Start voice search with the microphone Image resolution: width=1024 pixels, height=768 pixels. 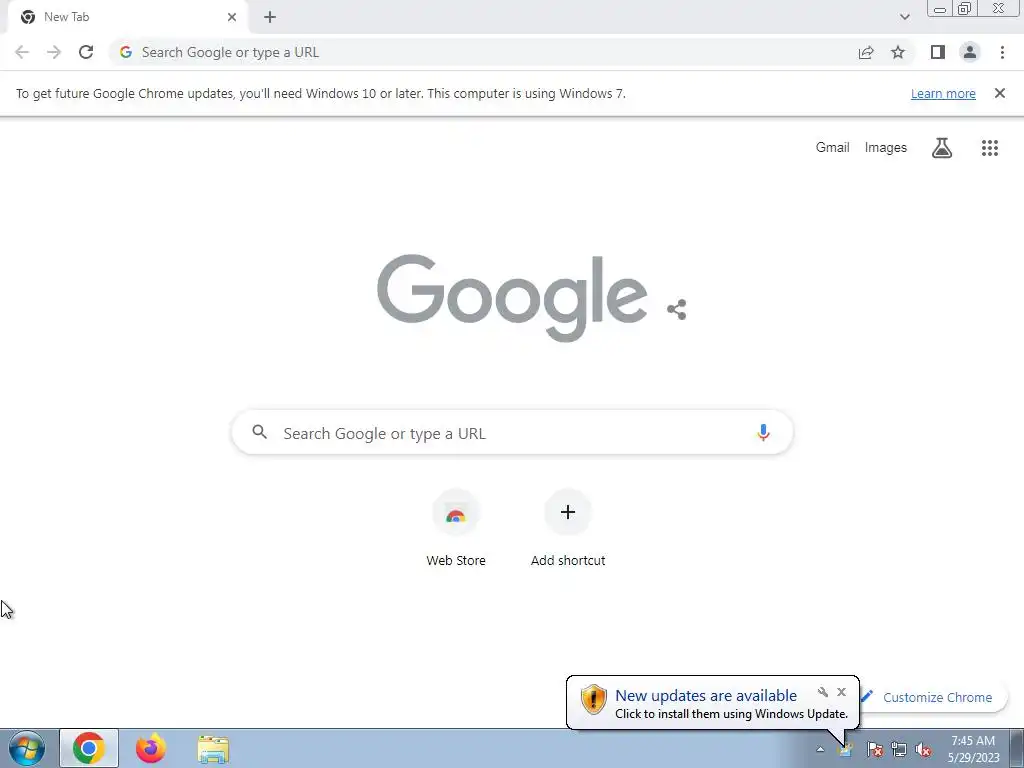tap(763, 432)
